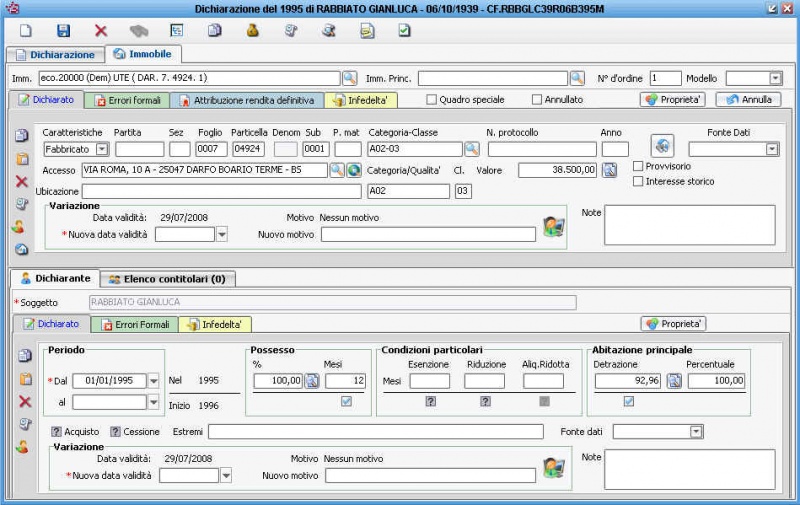Enable the Quadro speciale checkbox

(x=432, y=100)
